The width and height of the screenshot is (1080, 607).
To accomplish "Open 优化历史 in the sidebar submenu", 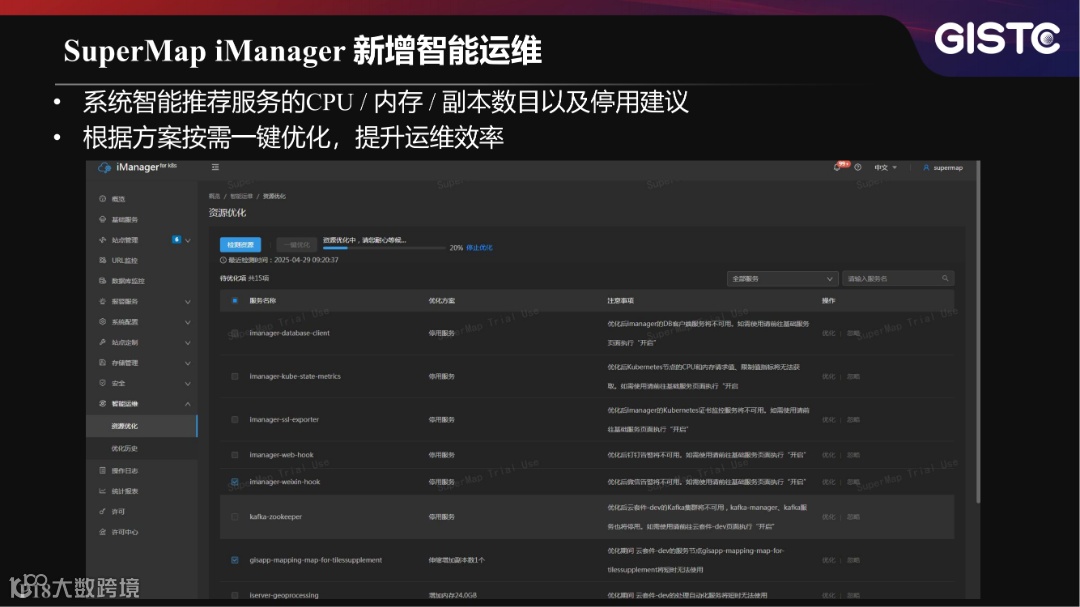I will click(x=142, y=449).
